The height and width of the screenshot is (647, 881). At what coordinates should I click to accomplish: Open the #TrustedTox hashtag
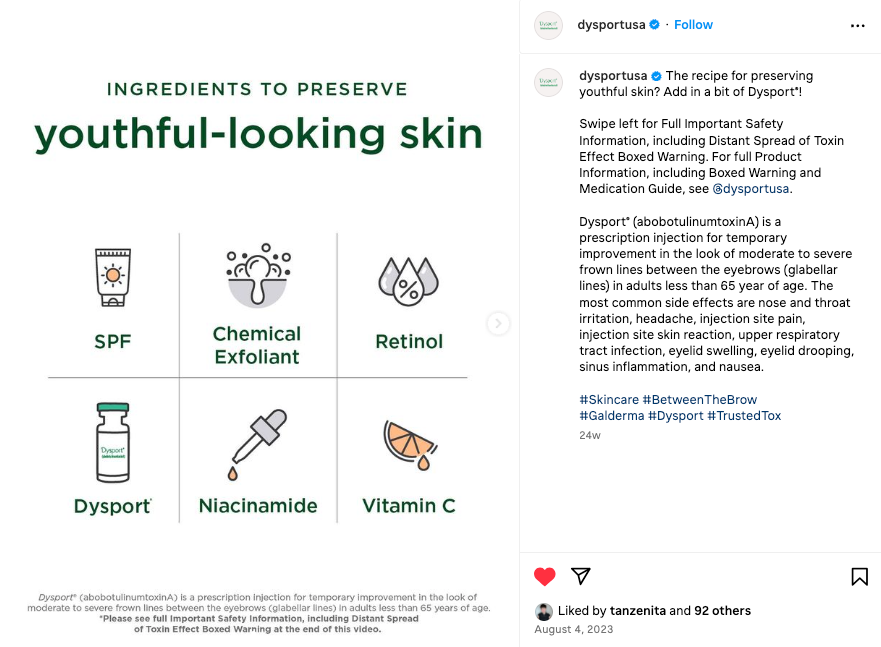pyautogui.click(x=744, y=416)
